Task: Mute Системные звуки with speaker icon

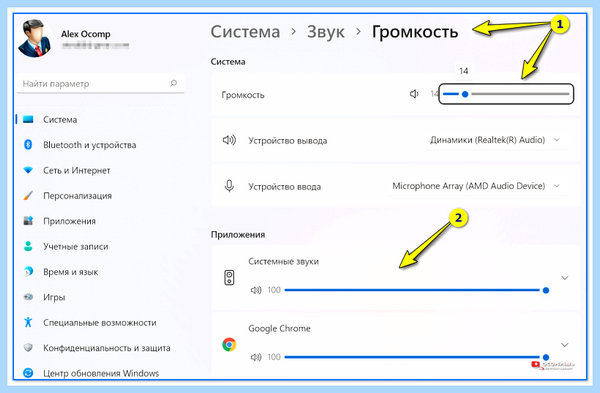Action: tap(256, 290)
